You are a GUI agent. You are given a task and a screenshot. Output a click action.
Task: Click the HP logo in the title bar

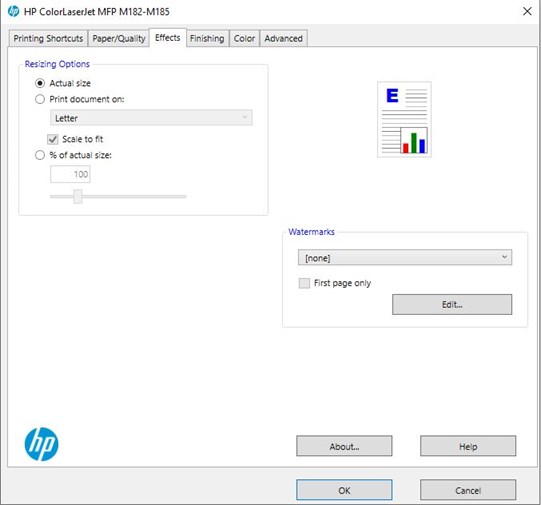pos(13,11)
